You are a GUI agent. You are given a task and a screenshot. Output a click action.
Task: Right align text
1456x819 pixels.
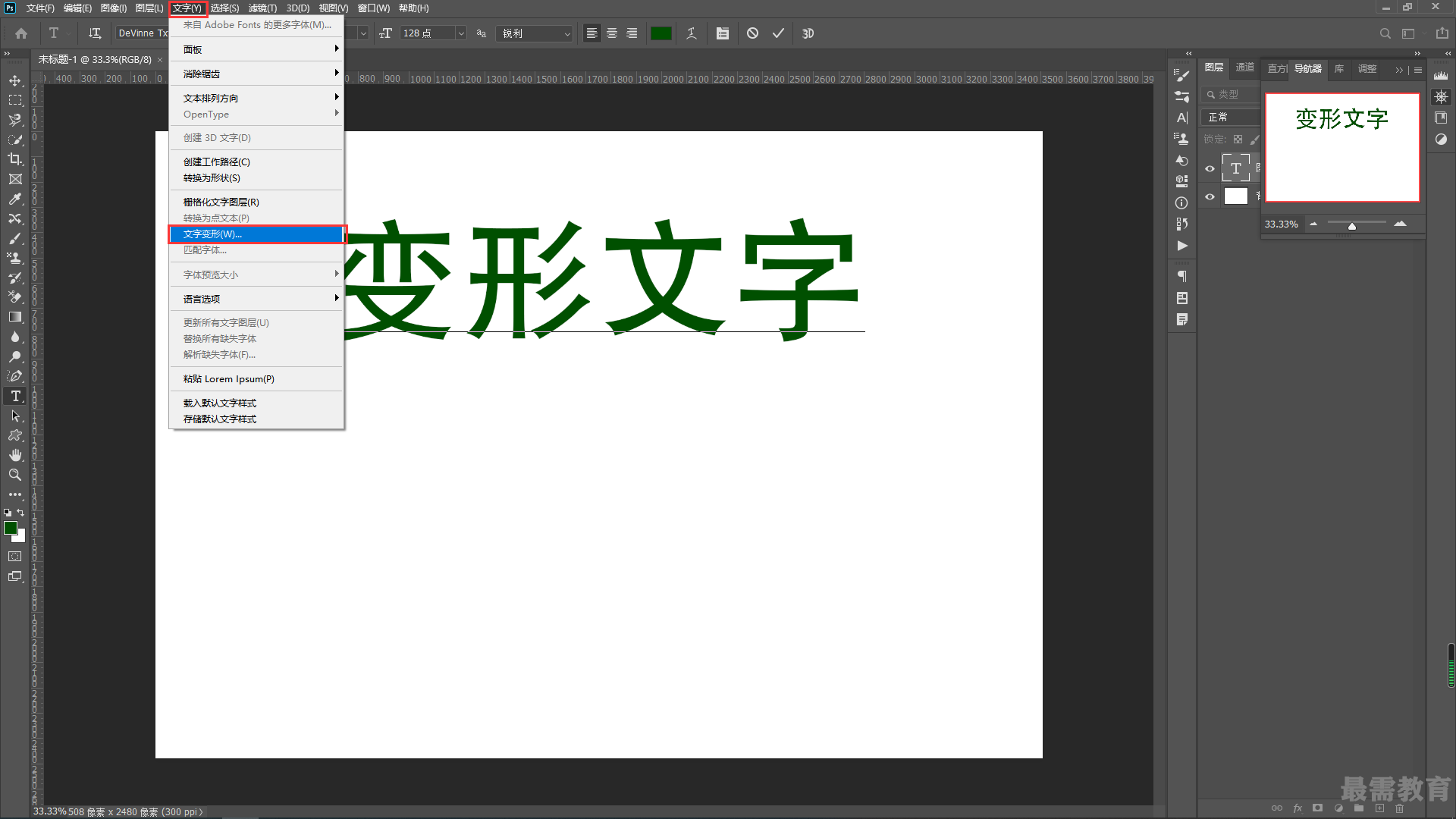click(x=632, y=33)
